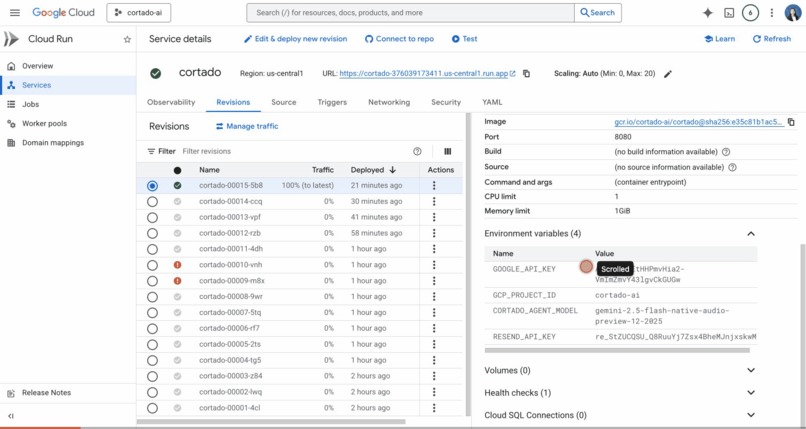Click the Google Cloud logo
The image size is (806, 429).
63,13
